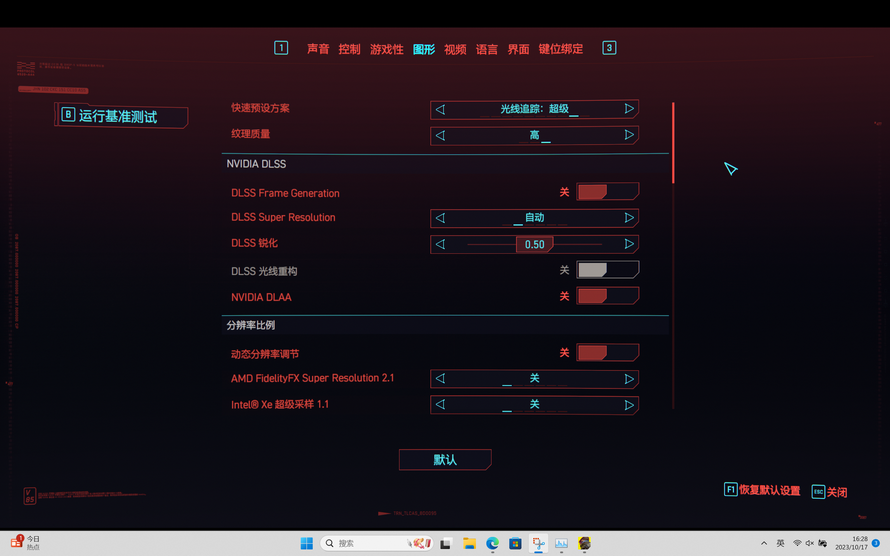The image size is (890, 556).
Task: Click the taskbar 搜索 search box
Action: (376, 544)
